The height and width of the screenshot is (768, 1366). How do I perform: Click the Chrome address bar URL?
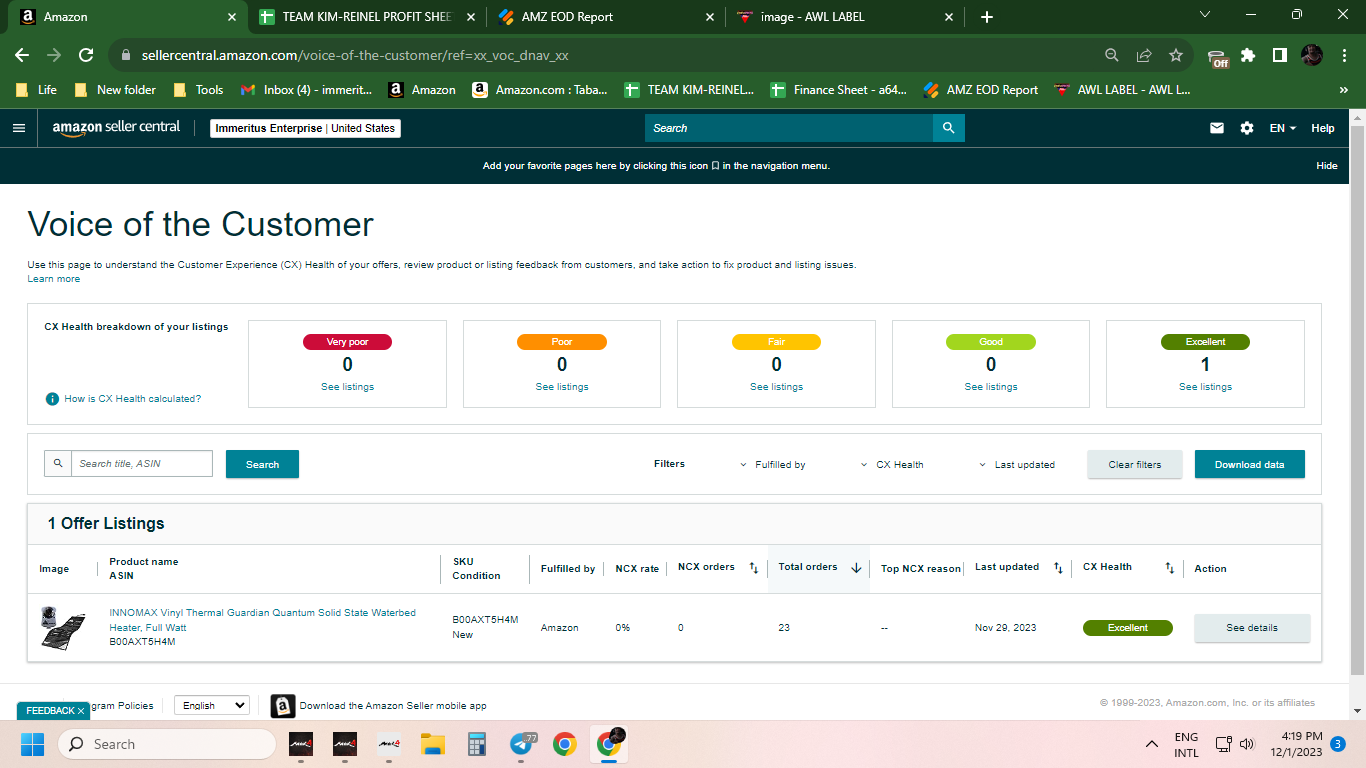tap(355, 56)
